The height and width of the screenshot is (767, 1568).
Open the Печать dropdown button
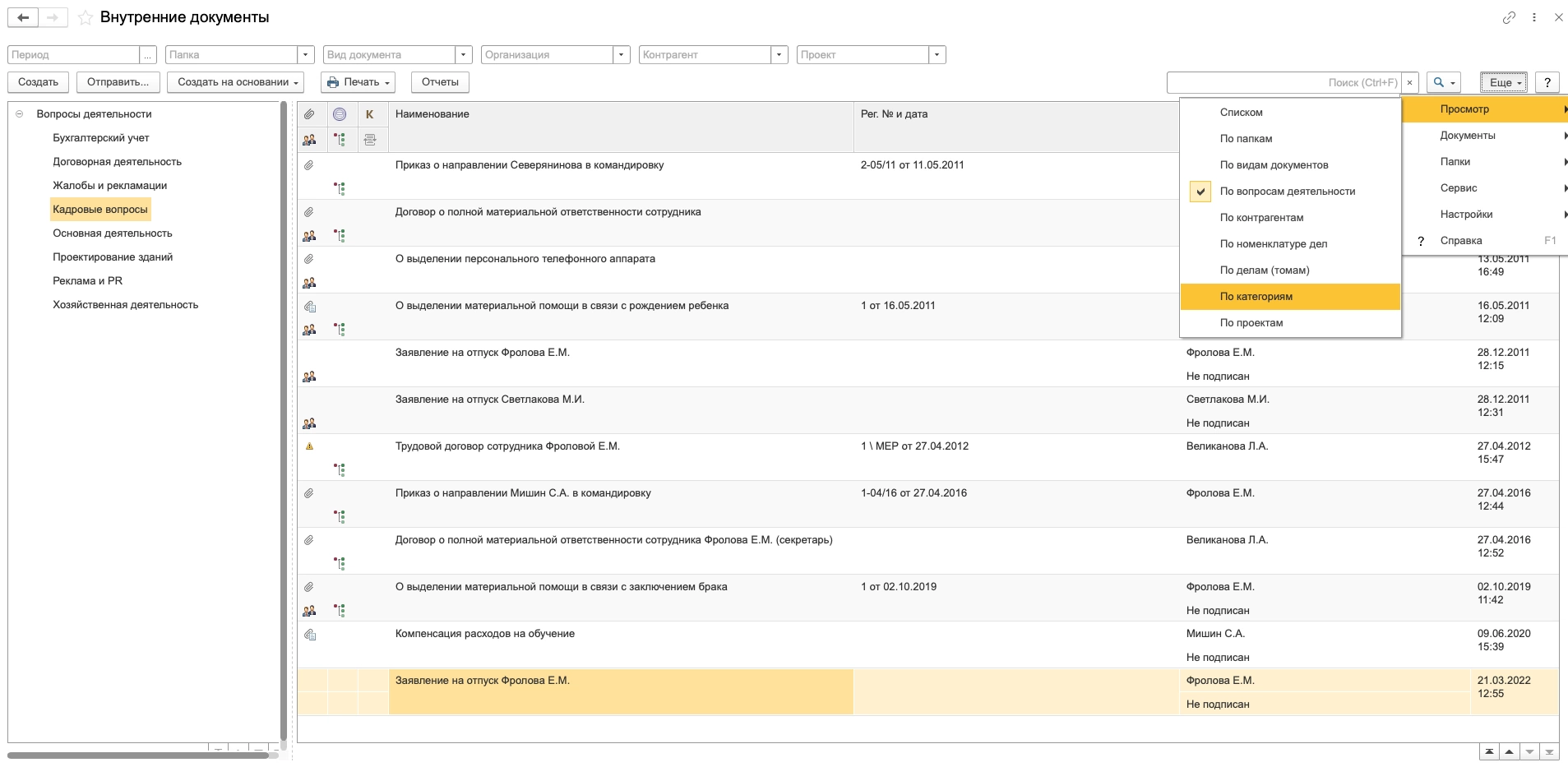pos(358,82)
